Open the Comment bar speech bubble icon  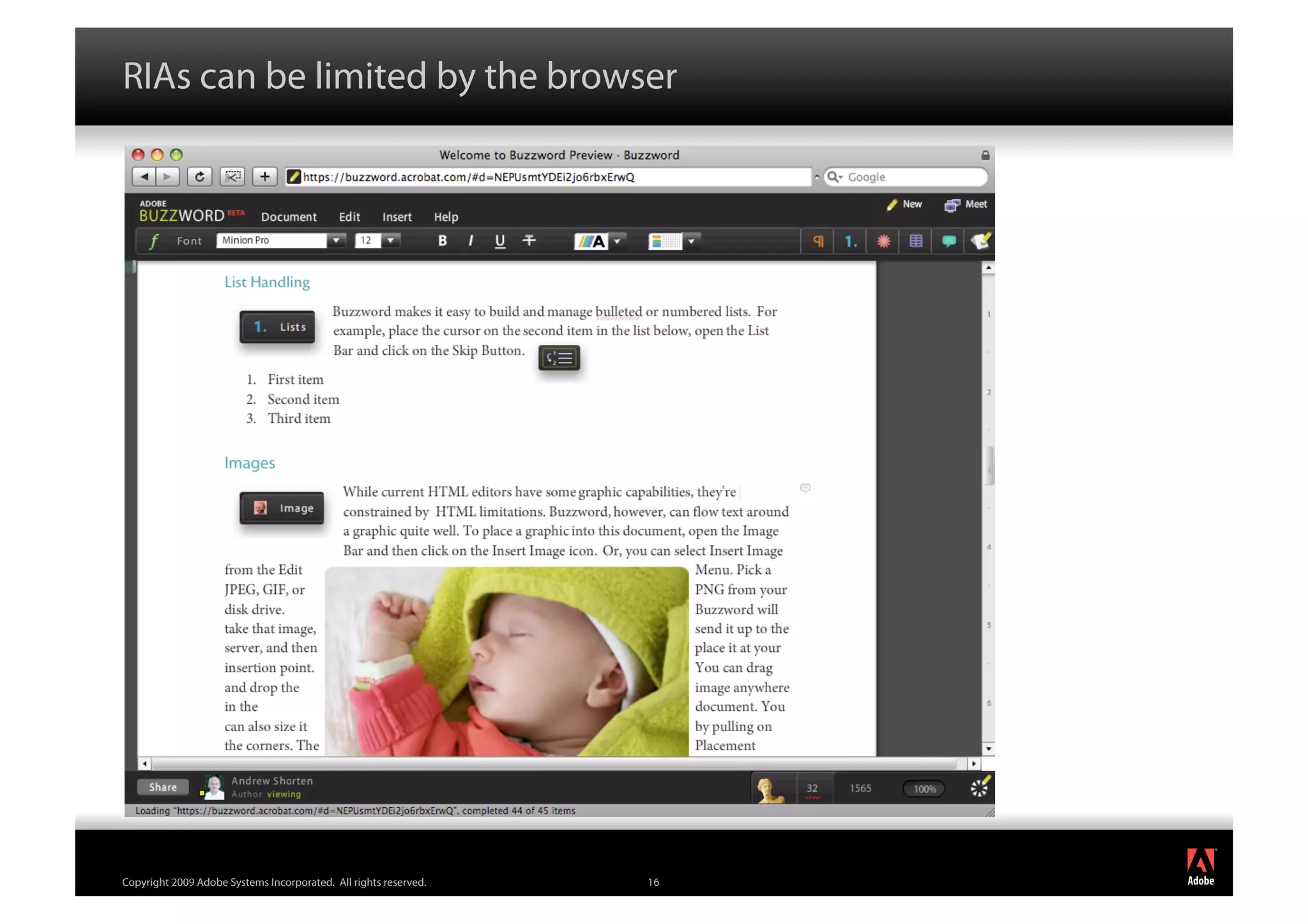click(948, 241)
